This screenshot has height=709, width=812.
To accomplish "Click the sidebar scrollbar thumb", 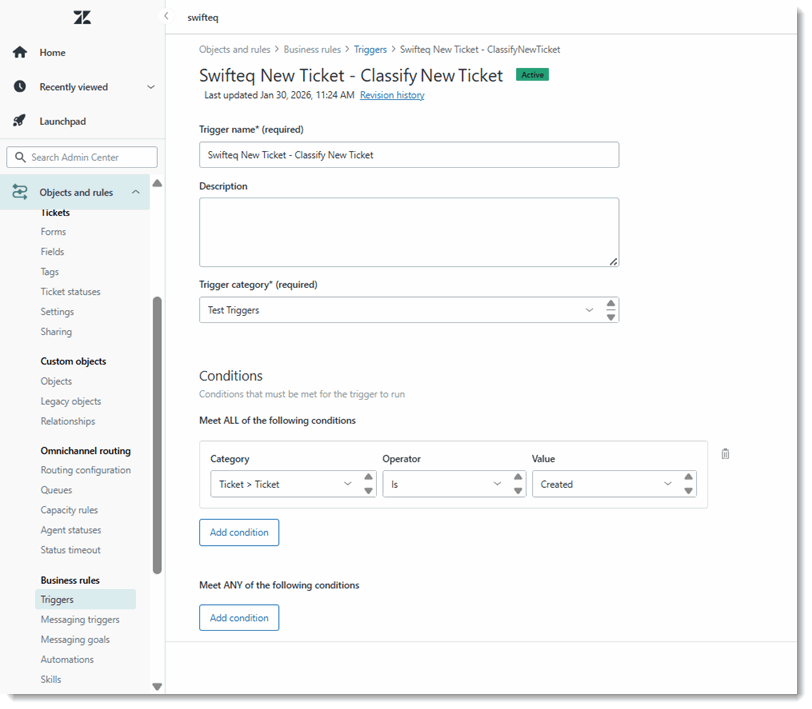I will [157, 435].
